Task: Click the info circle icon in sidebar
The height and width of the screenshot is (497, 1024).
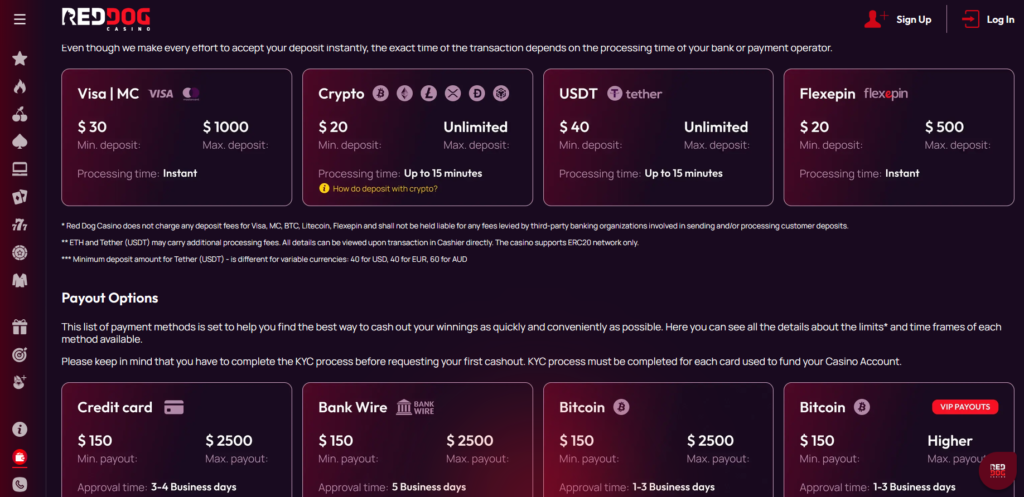Action: pos(20,429)
